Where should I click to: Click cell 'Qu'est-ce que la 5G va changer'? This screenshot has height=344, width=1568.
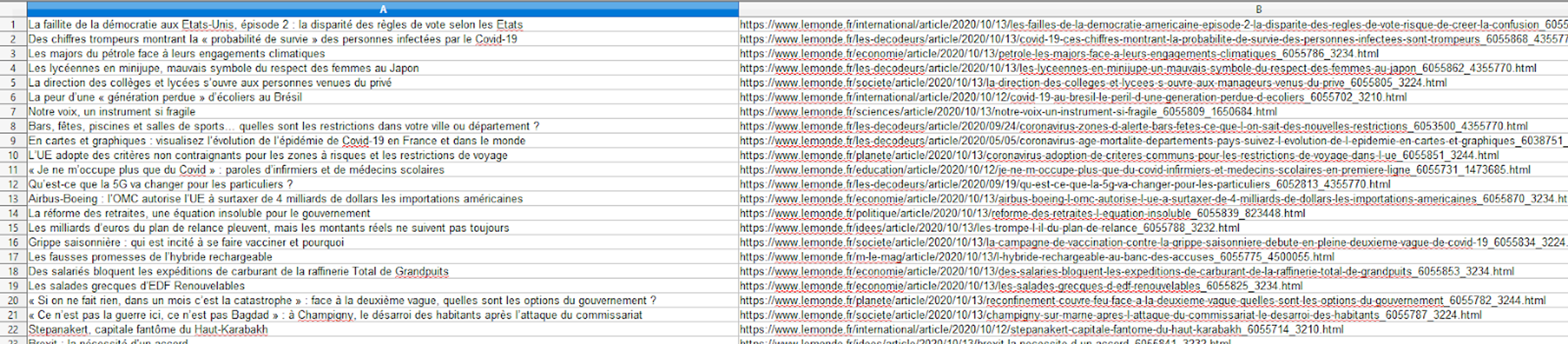pos(383,184)
